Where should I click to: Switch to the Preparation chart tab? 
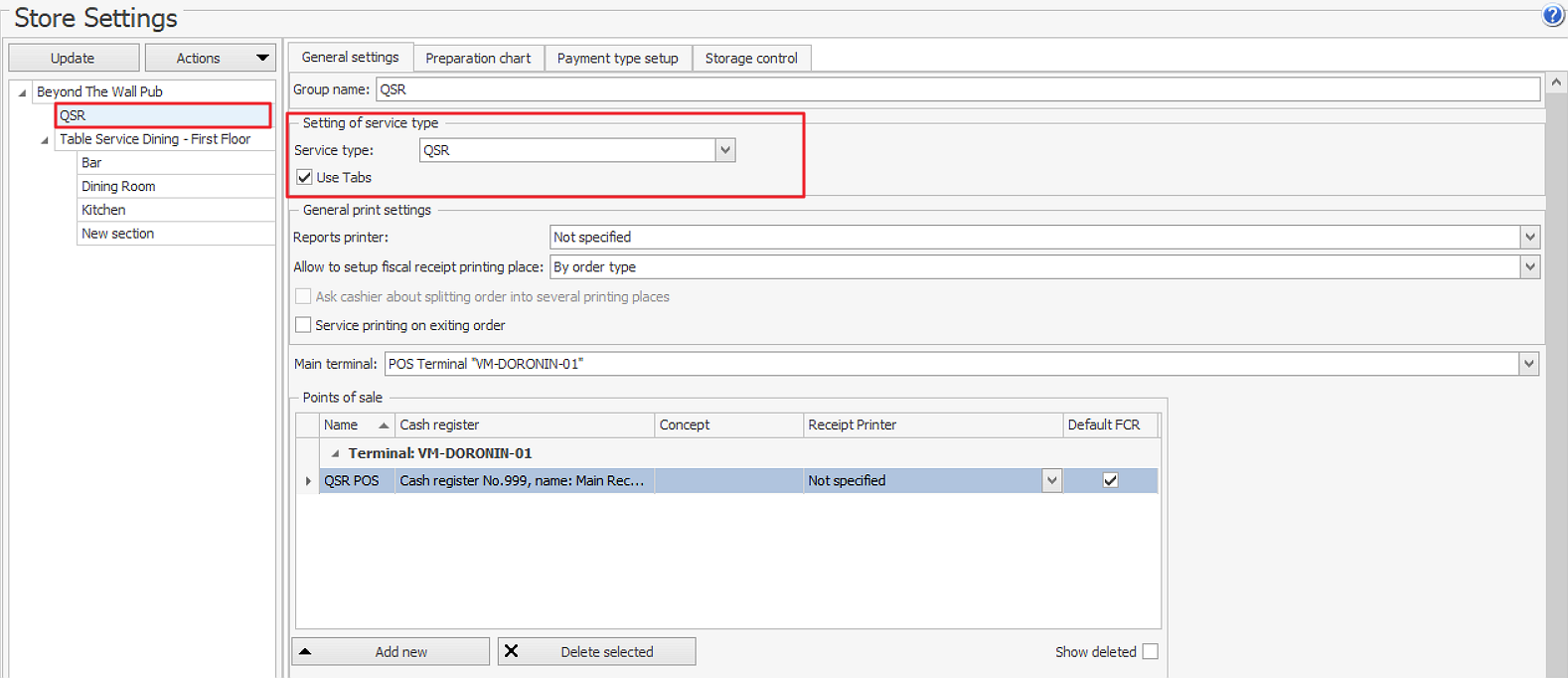click(478, 58)
